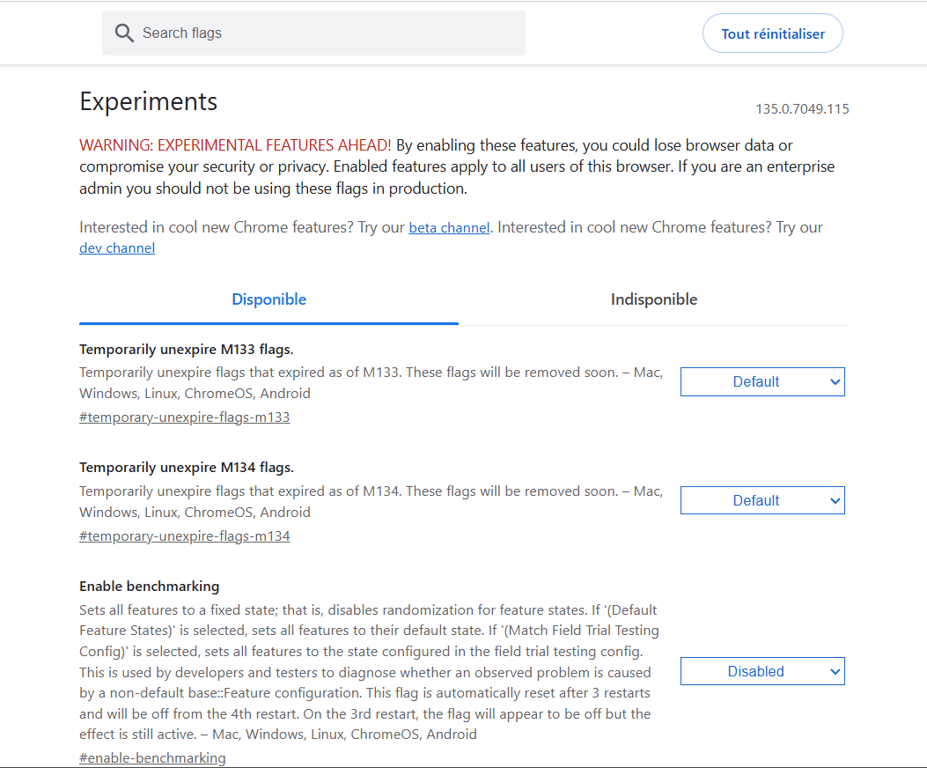Open the Enable benchmarking dropdown
This screenshot has width=927, height=768.
[x=762, y=671]
